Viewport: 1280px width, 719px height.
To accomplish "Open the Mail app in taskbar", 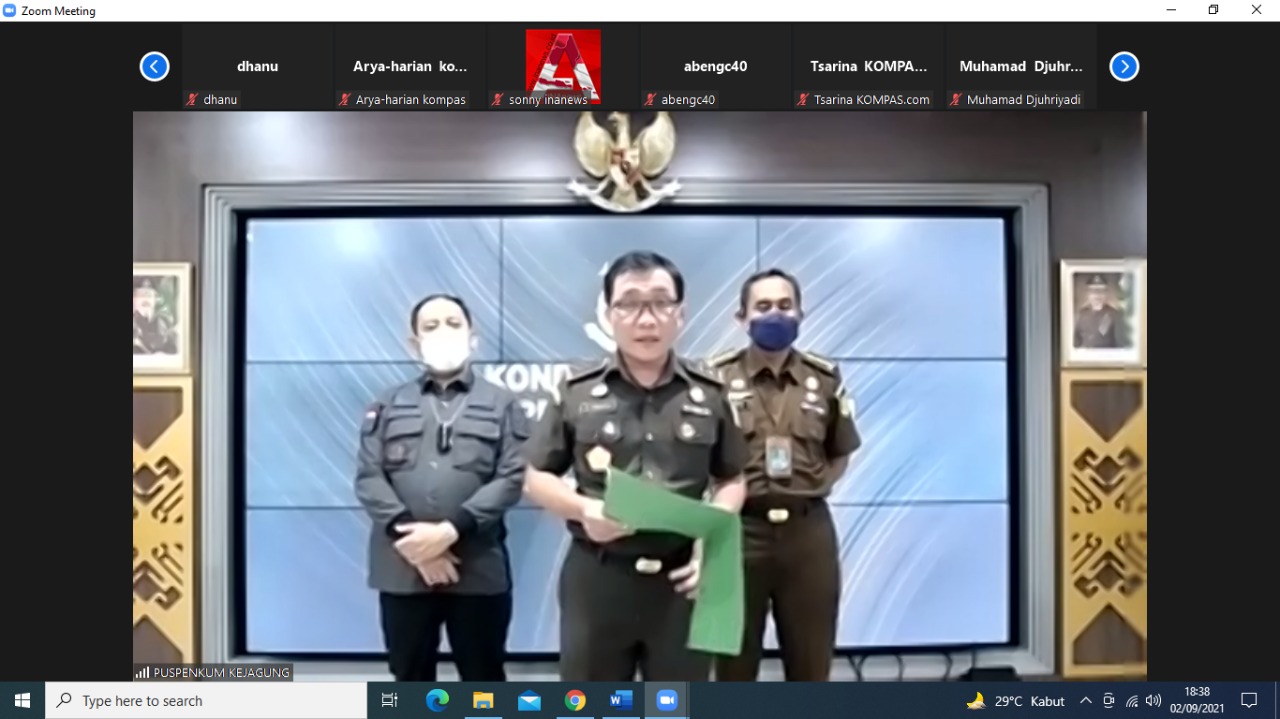I will point(529,701).
